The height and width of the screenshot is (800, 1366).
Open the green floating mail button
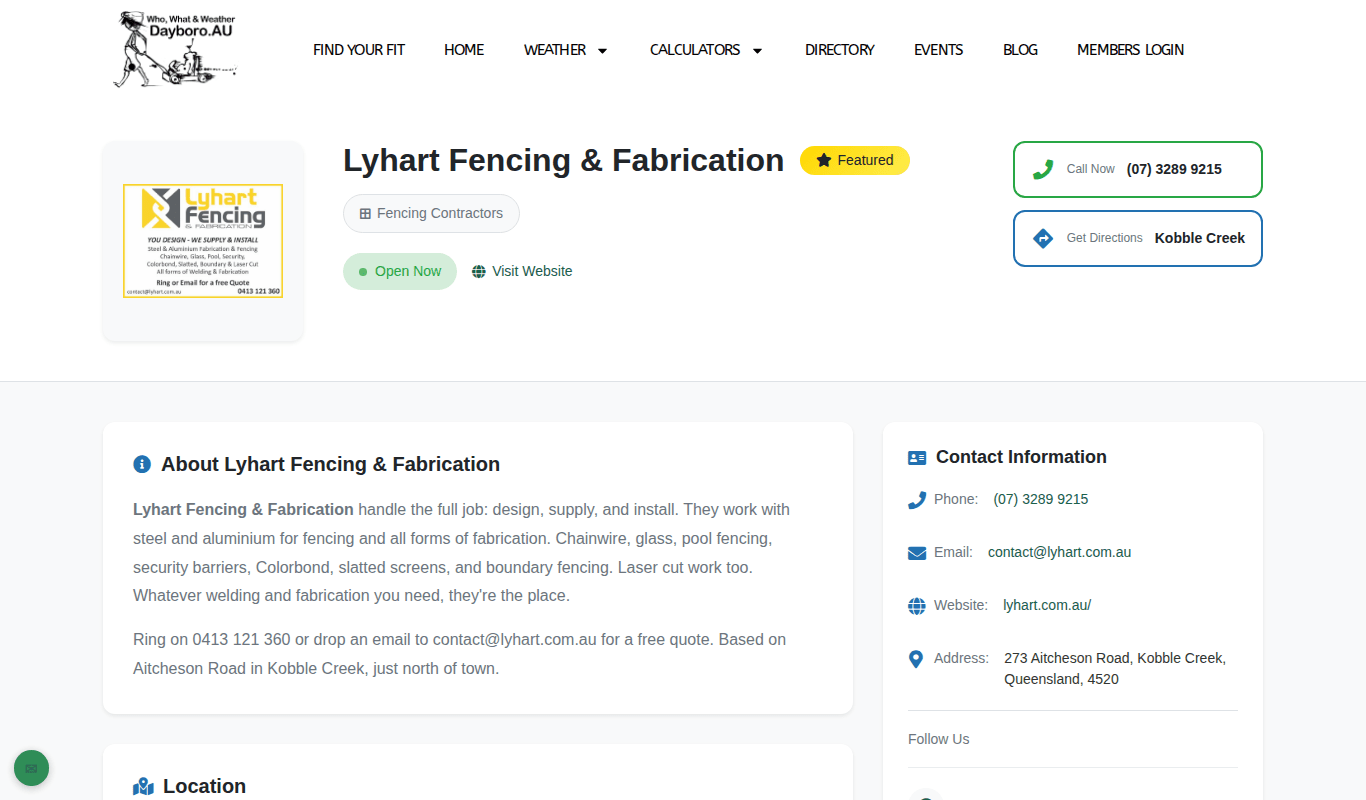(31, 768)
